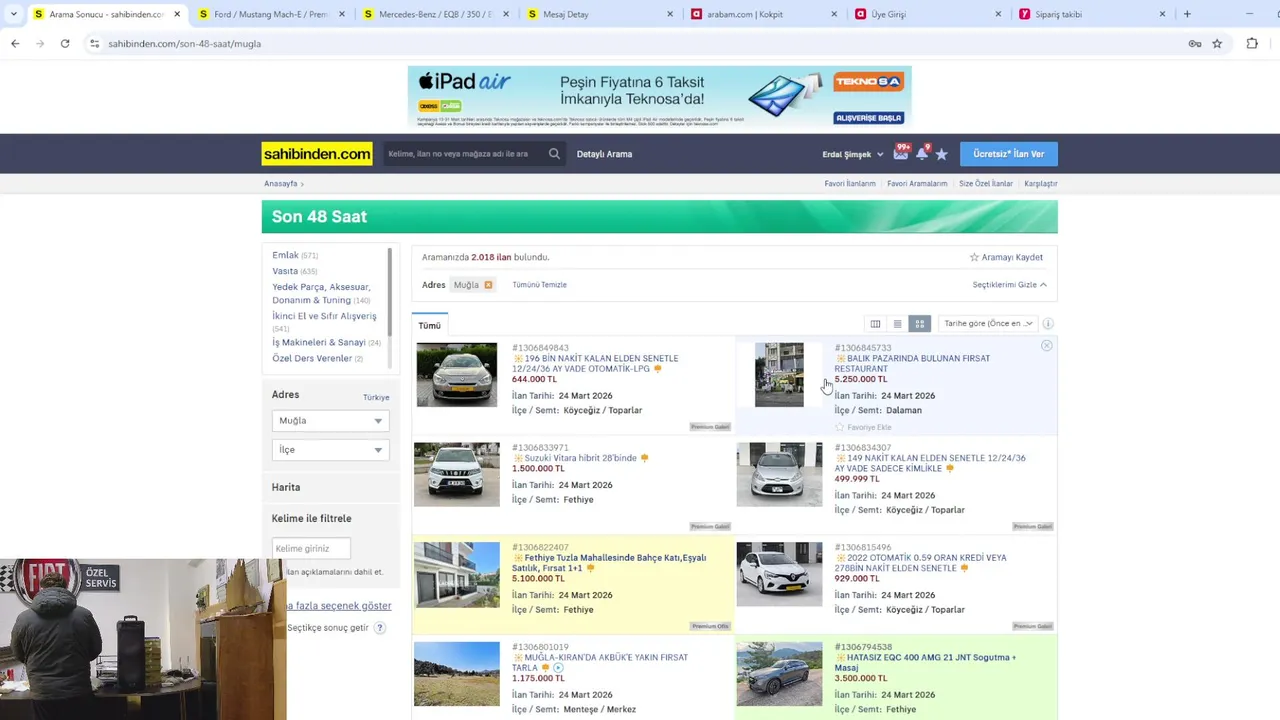This screenshot has width=1280, height=720.
Task: Switch to Mercedes-Benz EQB tab
Action: [434, 14]
